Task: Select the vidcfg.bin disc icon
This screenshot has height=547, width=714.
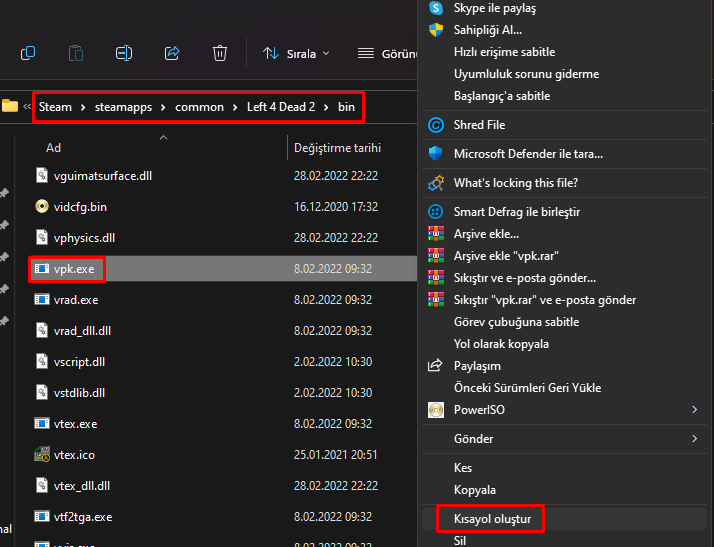Action: click(x=42, y=206)
